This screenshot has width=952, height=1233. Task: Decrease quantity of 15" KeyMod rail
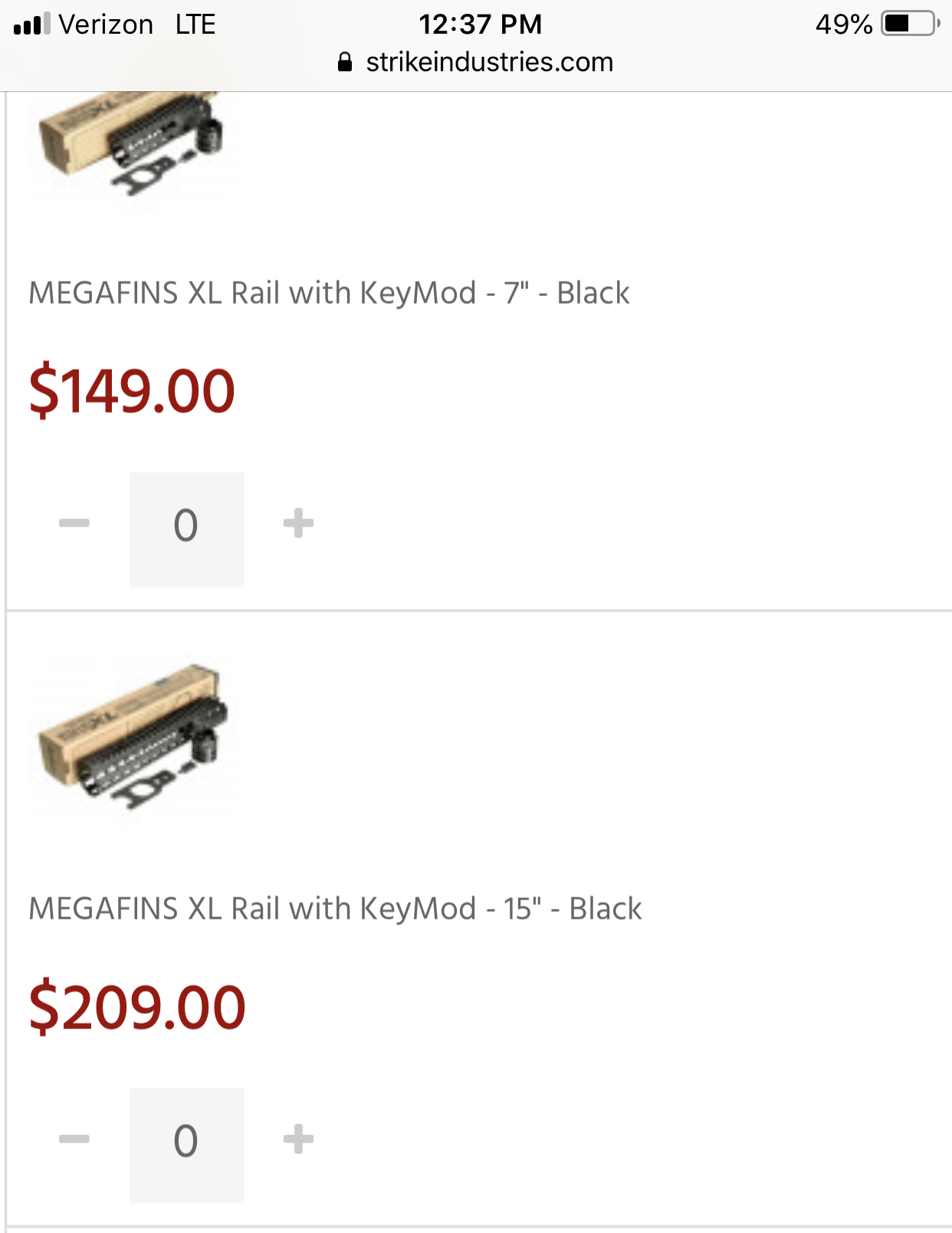coord(74,1139)
